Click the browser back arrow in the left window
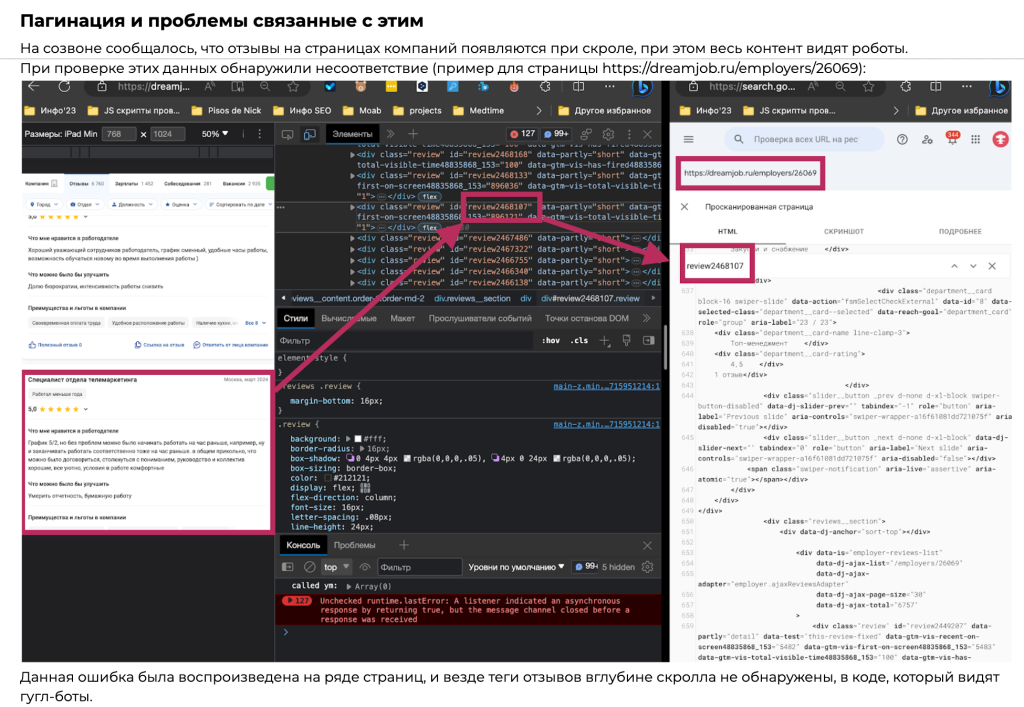This screenshot has height=707, width=1024. pyautogui.click(x=34, y=87)
